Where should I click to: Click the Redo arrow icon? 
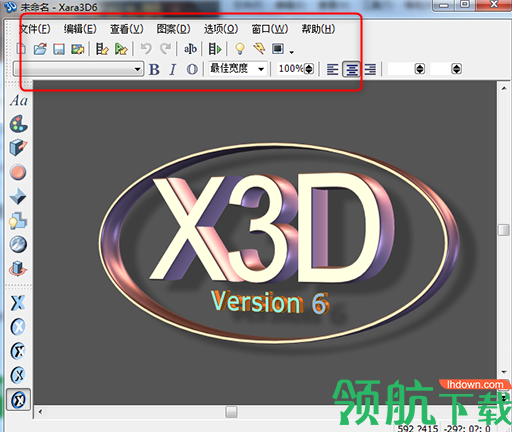click(x=166, y=49)
